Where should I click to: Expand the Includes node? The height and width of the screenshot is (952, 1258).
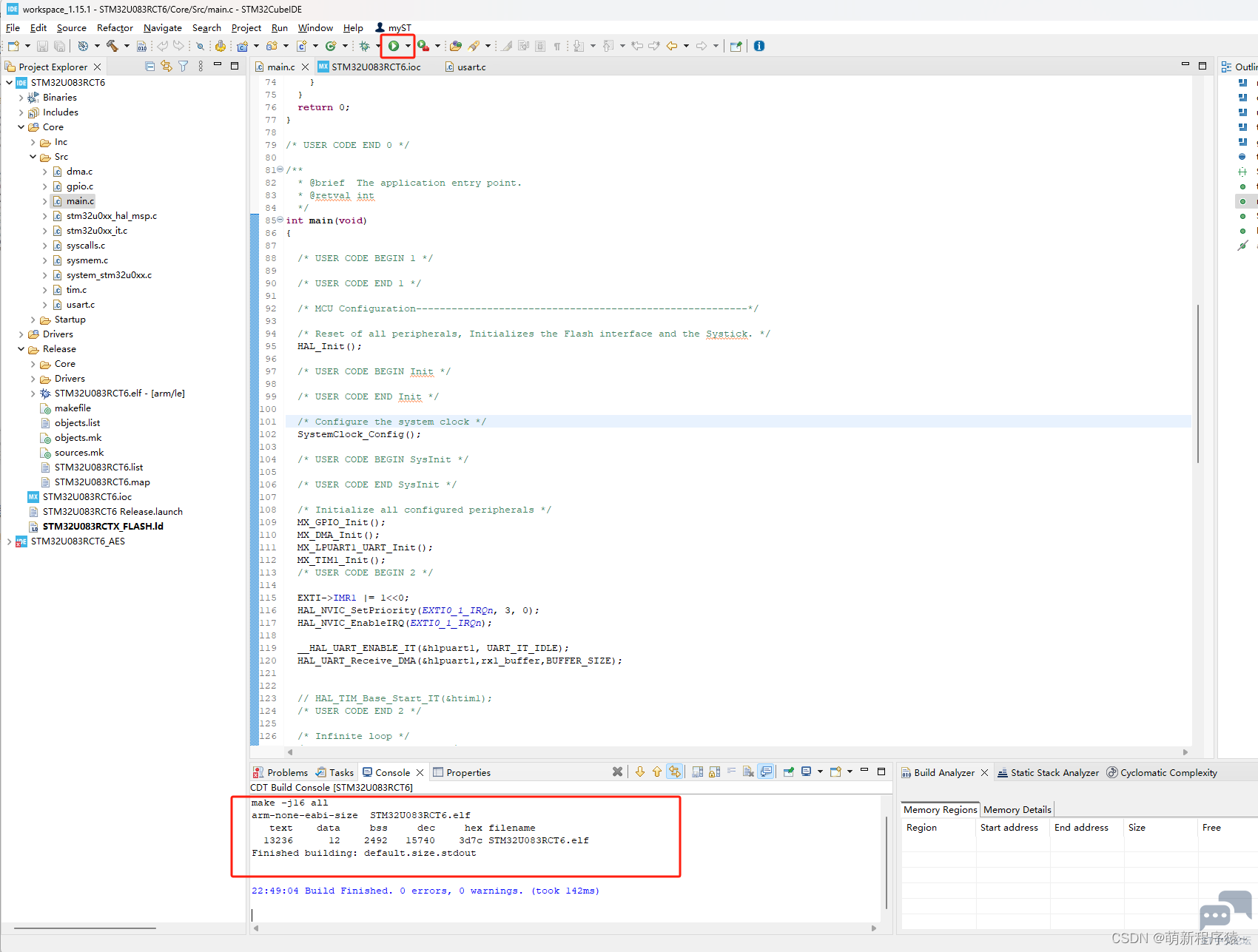click(21, 112)
